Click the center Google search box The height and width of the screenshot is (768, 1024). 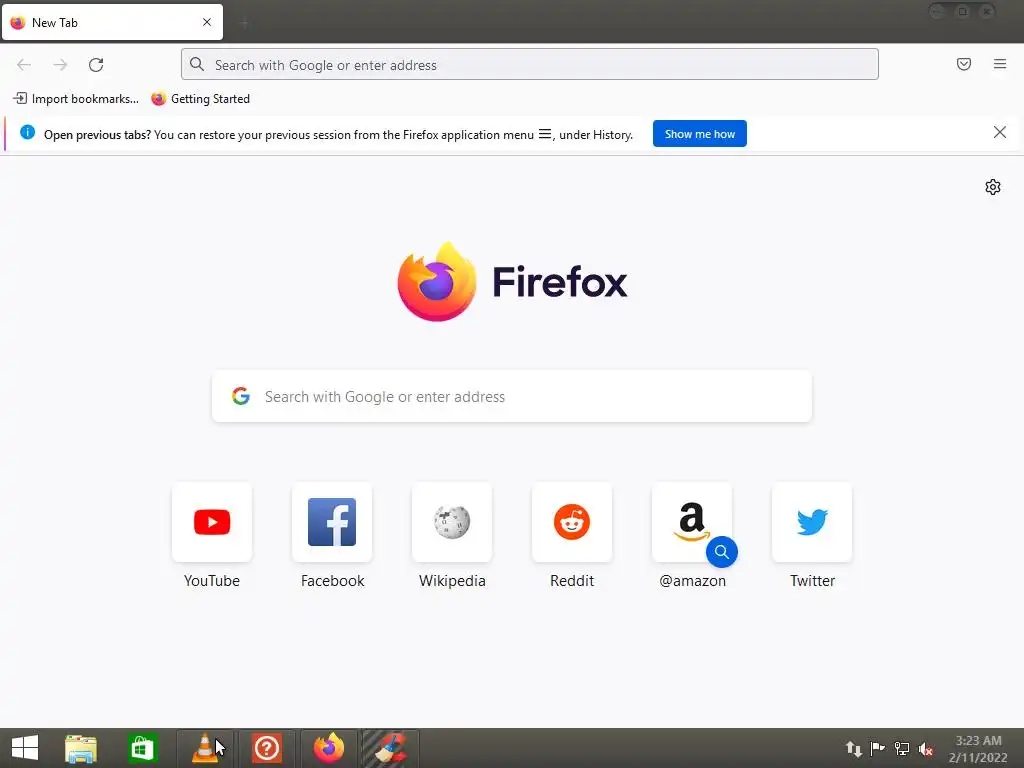click(x=512, y=396)
